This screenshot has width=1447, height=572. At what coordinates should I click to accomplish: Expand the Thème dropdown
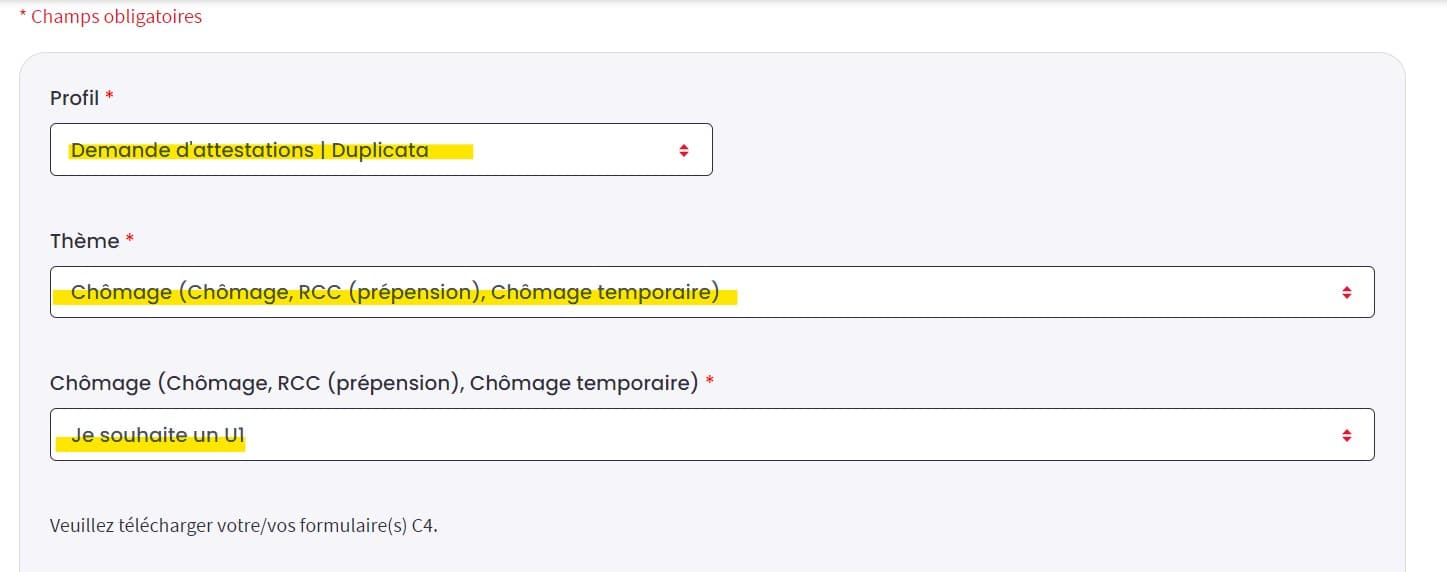click(x=700, y=293)
